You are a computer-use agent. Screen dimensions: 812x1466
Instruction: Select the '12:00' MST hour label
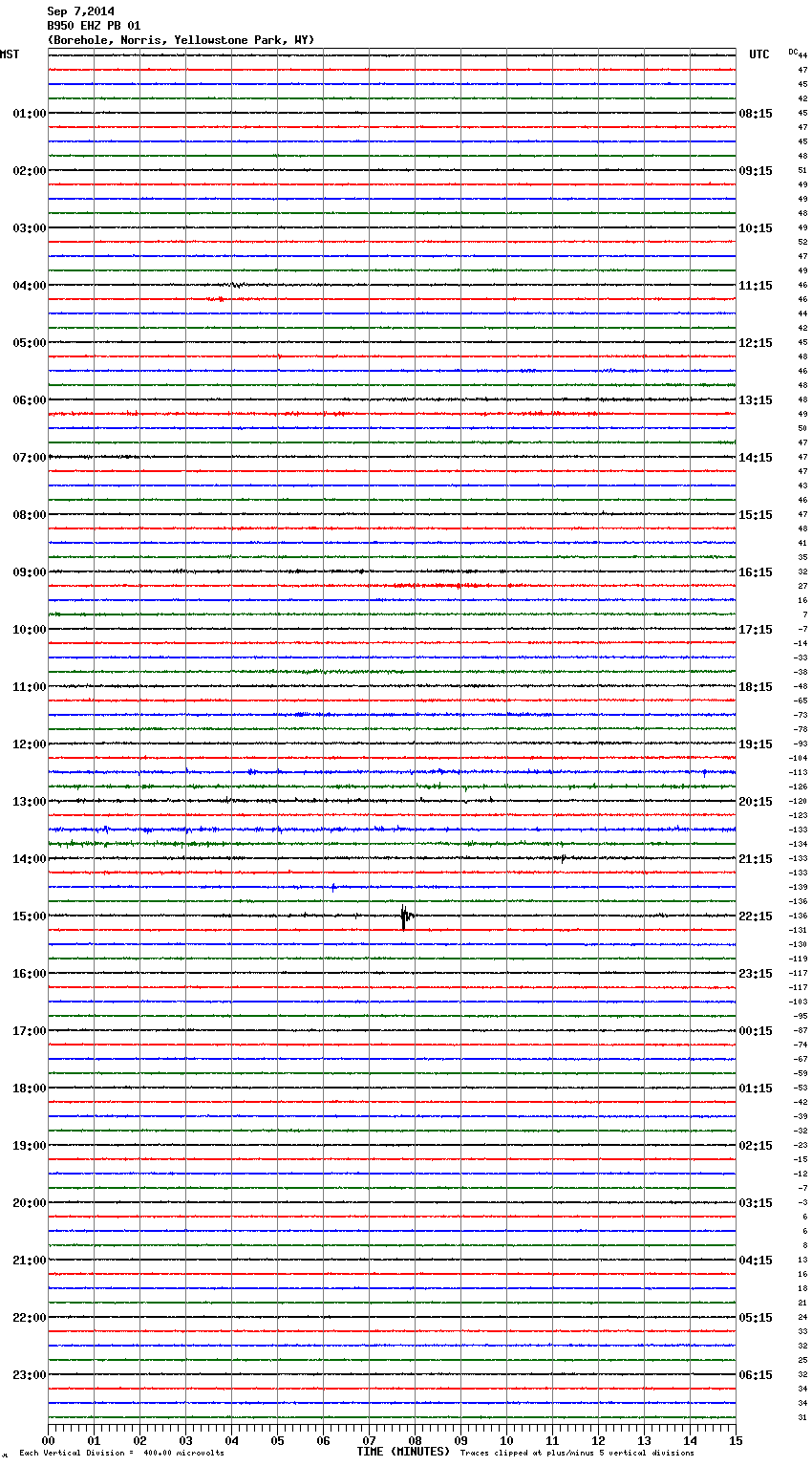(x=30, y=744)
